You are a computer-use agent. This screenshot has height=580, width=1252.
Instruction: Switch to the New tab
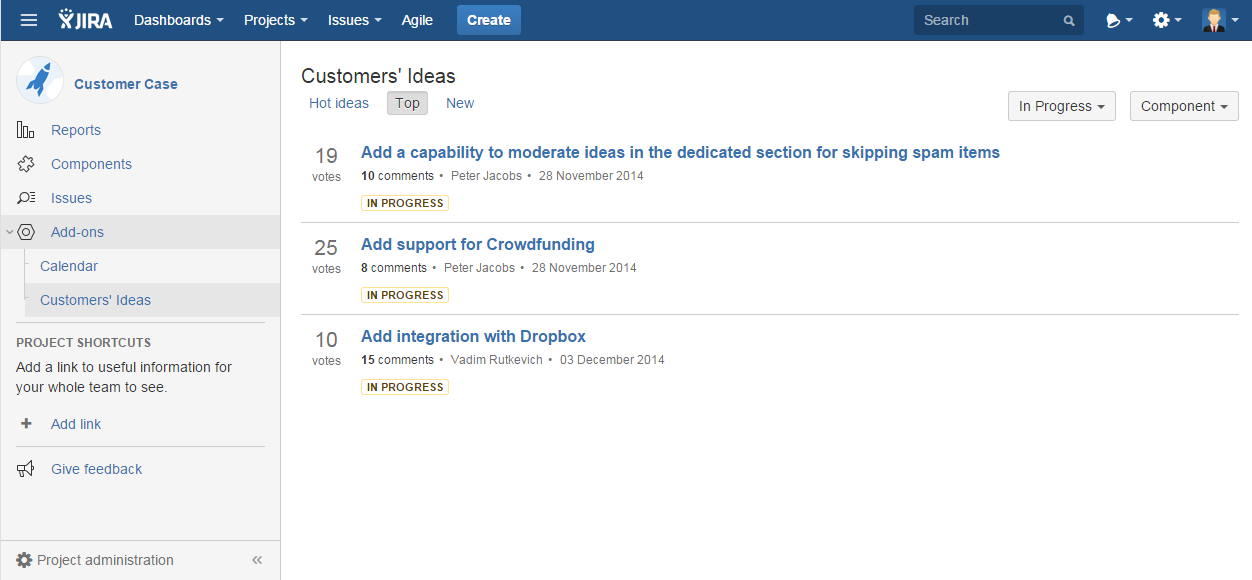[x=460, y=103]
